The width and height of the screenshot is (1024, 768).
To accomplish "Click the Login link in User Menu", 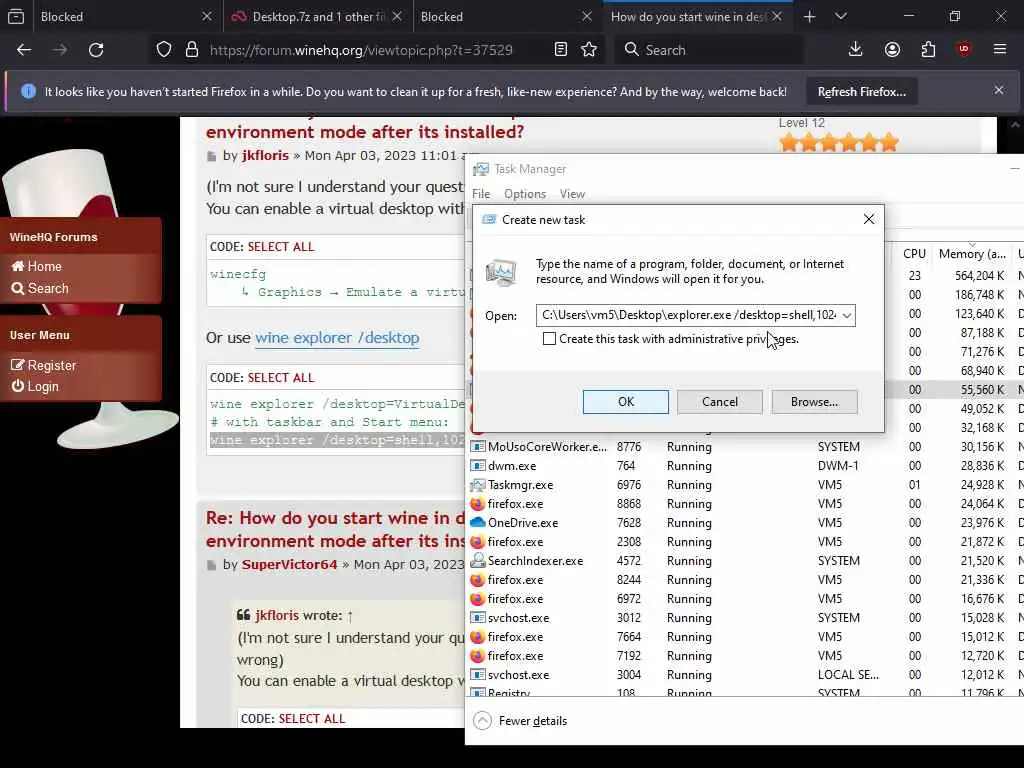I will [x=35, y=386].
